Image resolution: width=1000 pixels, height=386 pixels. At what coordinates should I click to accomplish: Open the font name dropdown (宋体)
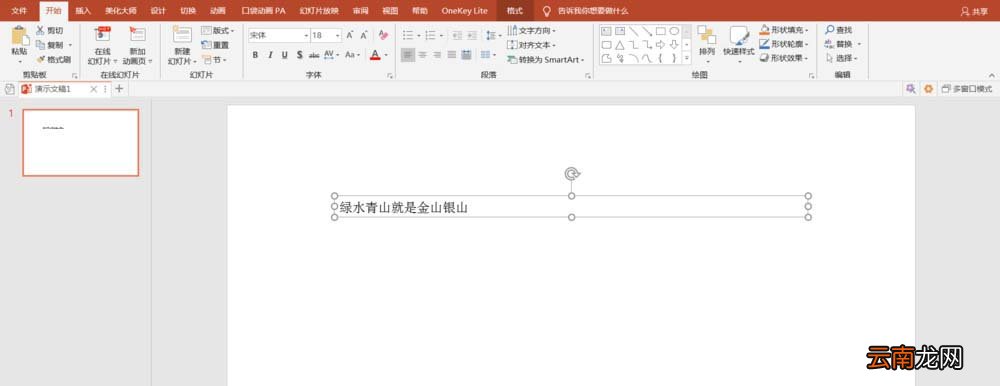tap(306, 36)
